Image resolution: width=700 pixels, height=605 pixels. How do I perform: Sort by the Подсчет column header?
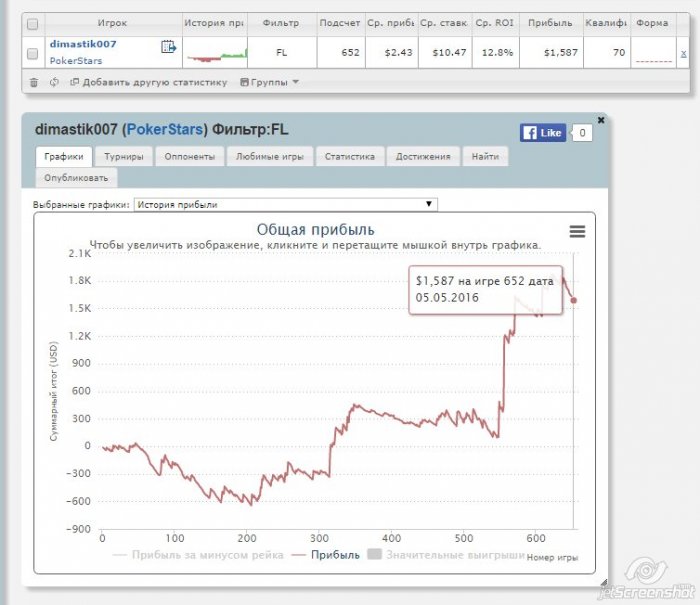(340, 23)
